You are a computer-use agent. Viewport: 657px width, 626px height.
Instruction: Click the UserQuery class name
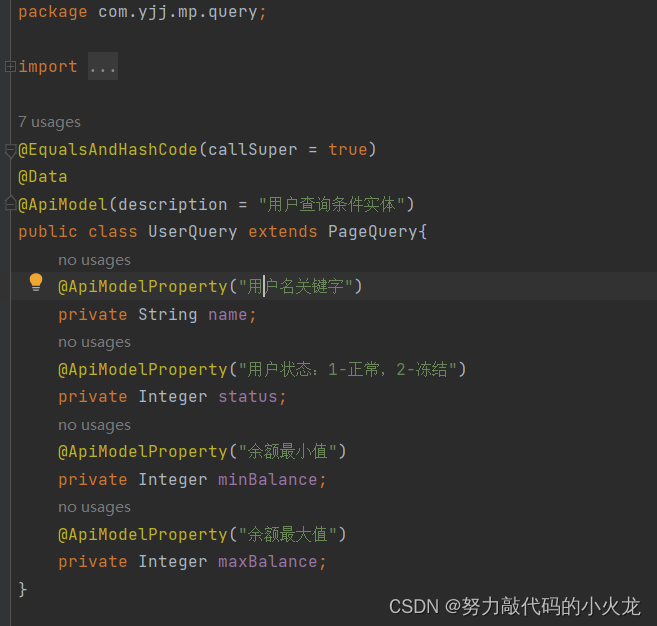coord(192,231)
